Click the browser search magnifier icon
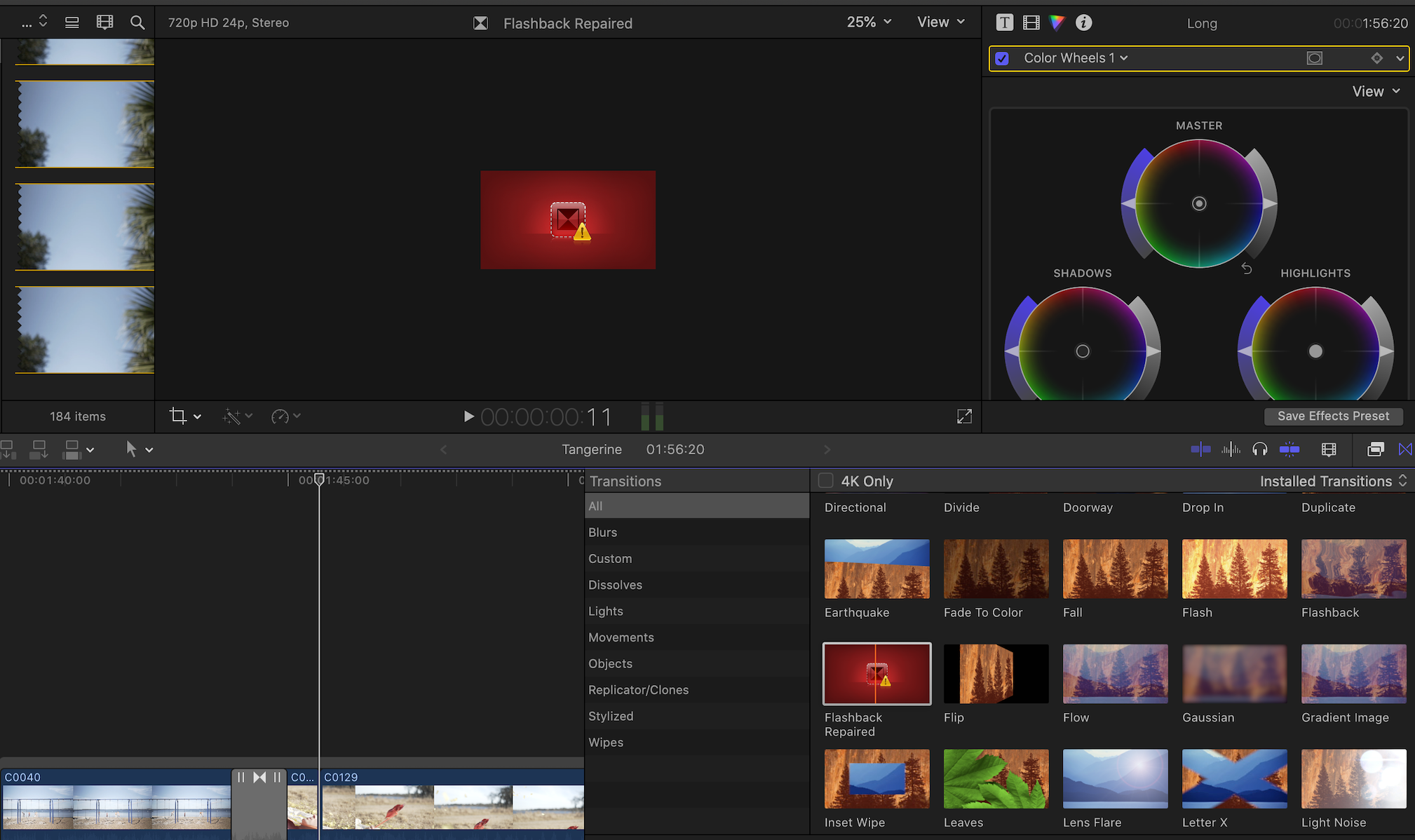 [x=137, y=22]
